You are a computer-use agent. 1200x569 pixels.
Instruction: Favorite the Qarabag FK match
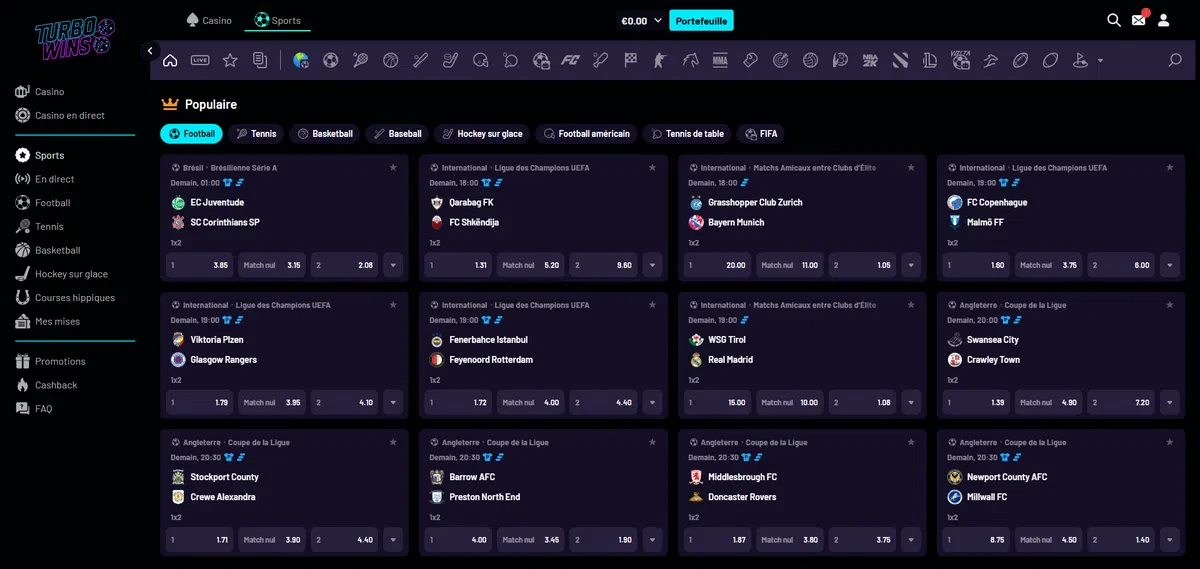click(652, 168)
